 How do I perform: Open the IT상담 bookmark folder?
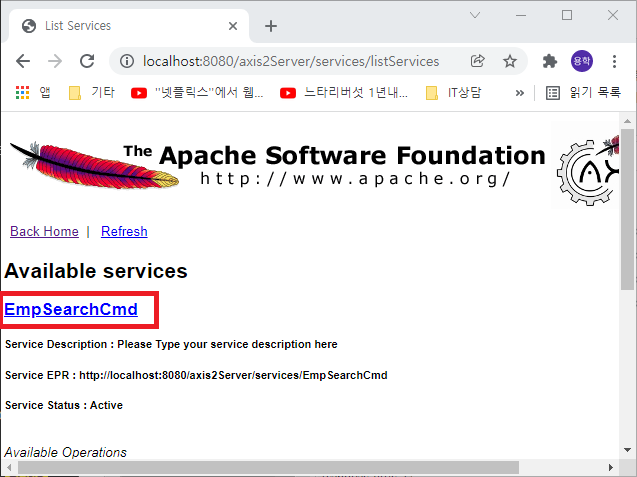[x=453, y=93]
